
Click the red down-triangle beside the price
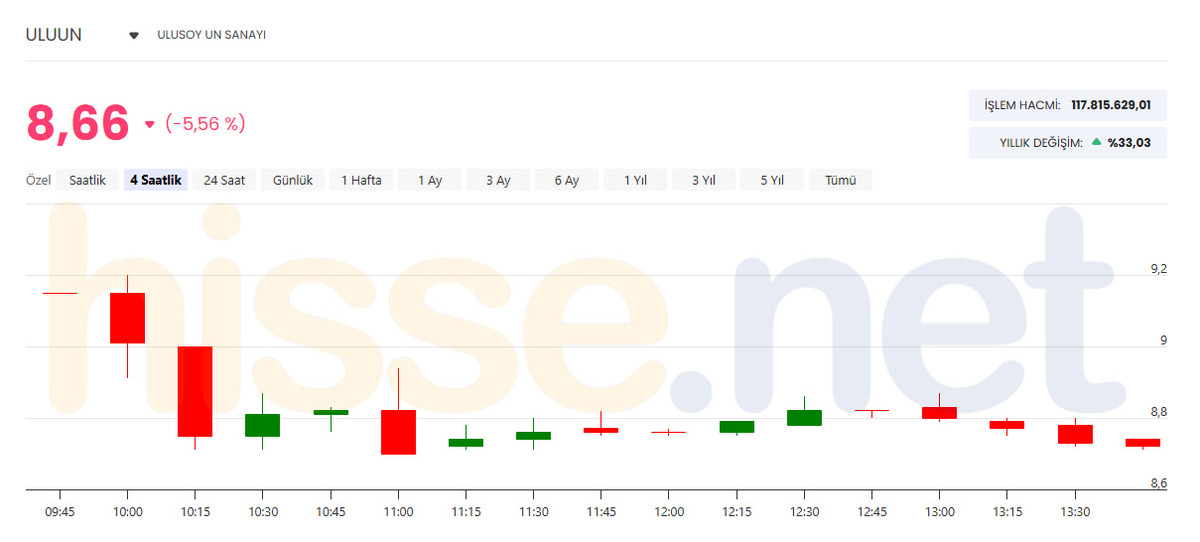(x=150, y=125)
